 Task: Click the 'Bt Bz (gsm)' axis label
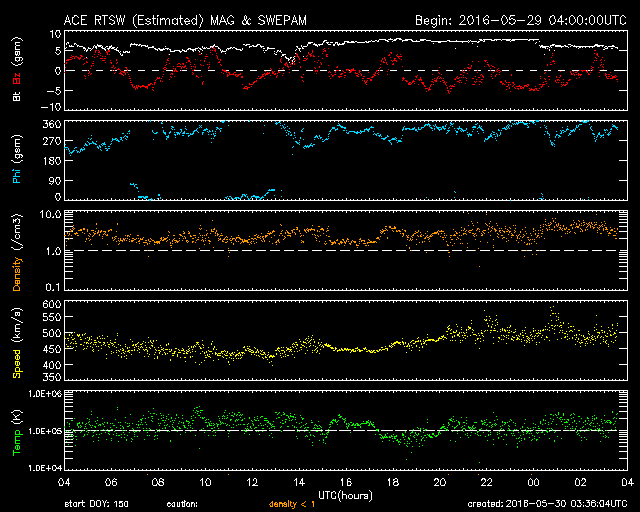(17, 69)
